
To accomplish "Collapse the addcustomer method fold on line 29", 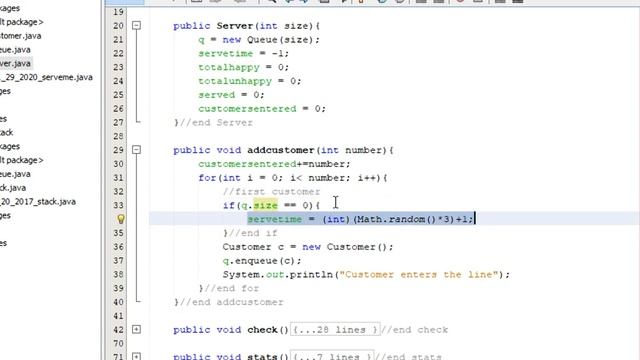I will 136,150.
